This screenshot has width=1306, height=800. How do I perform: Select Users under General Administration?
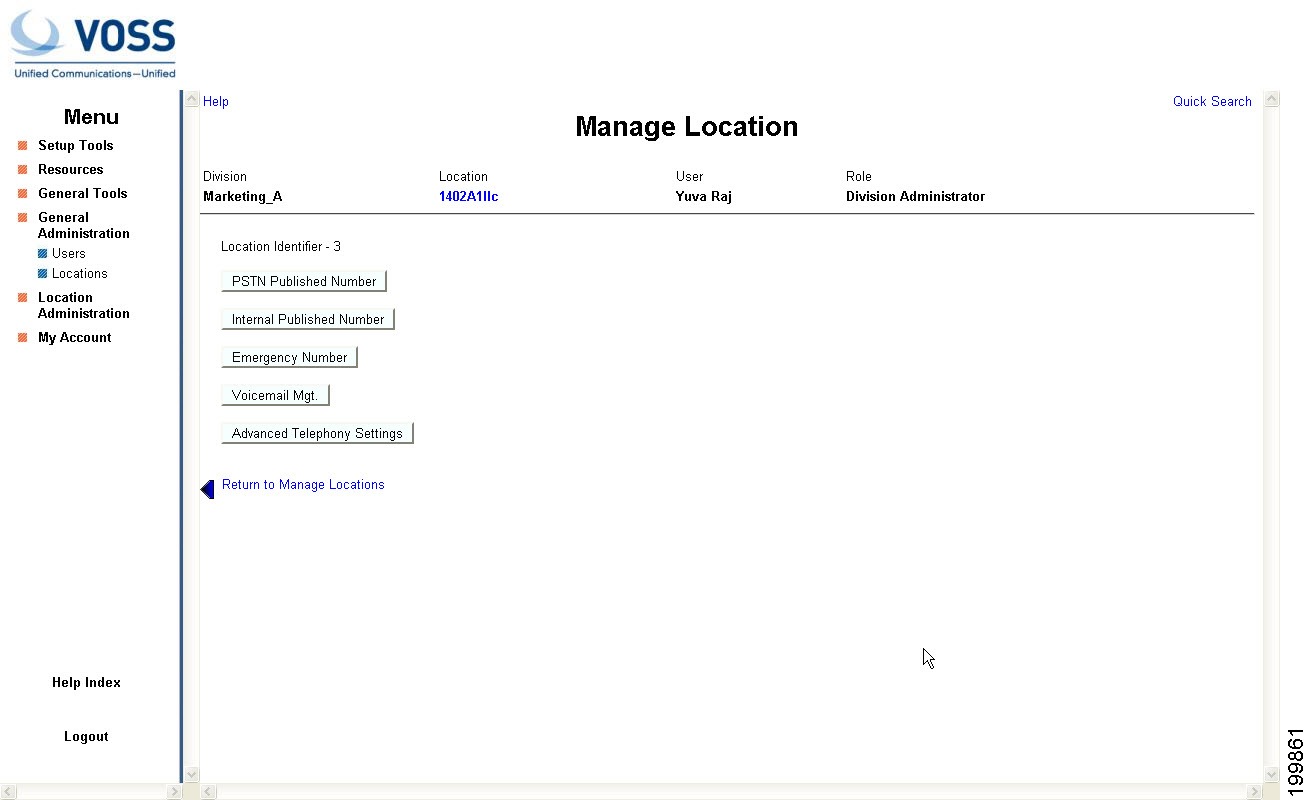coord(69,254)
